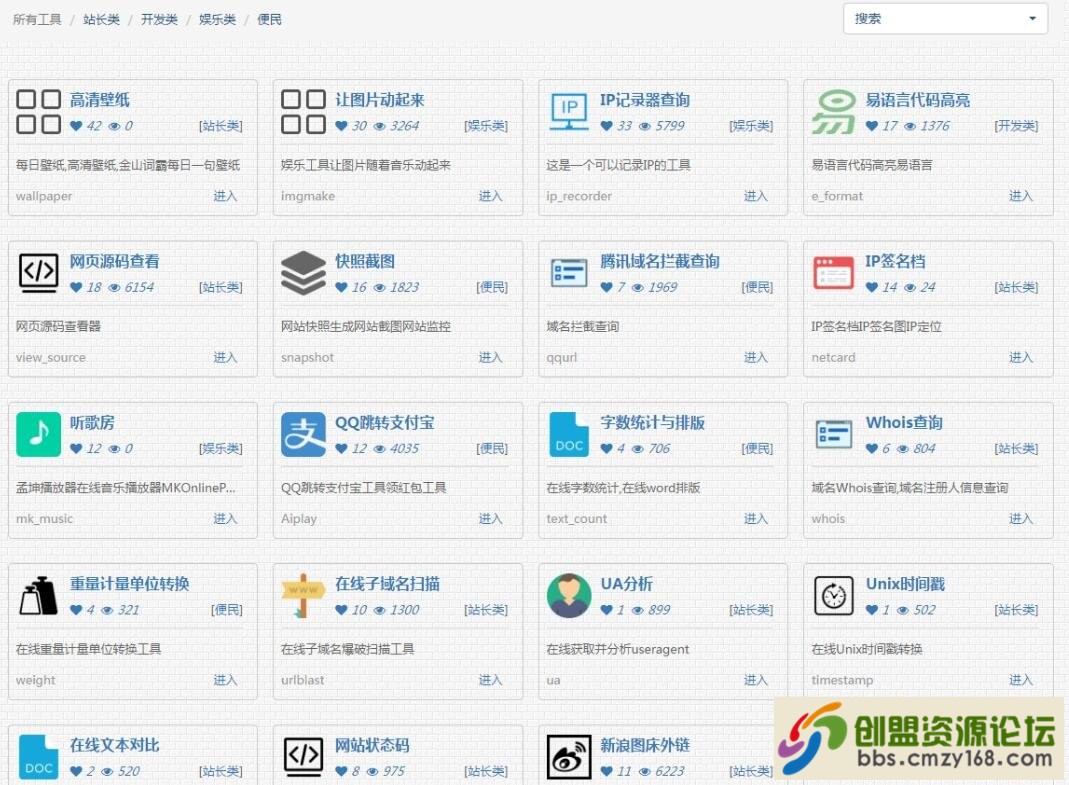Click the [便民] tag on 快照截图
Viewport: 1069px width, 785px height.
492,288
